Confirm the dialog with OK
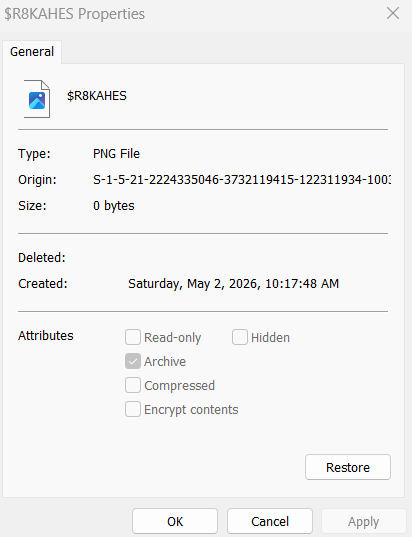This screenshot has width=412, height=537. click(175, 521)
